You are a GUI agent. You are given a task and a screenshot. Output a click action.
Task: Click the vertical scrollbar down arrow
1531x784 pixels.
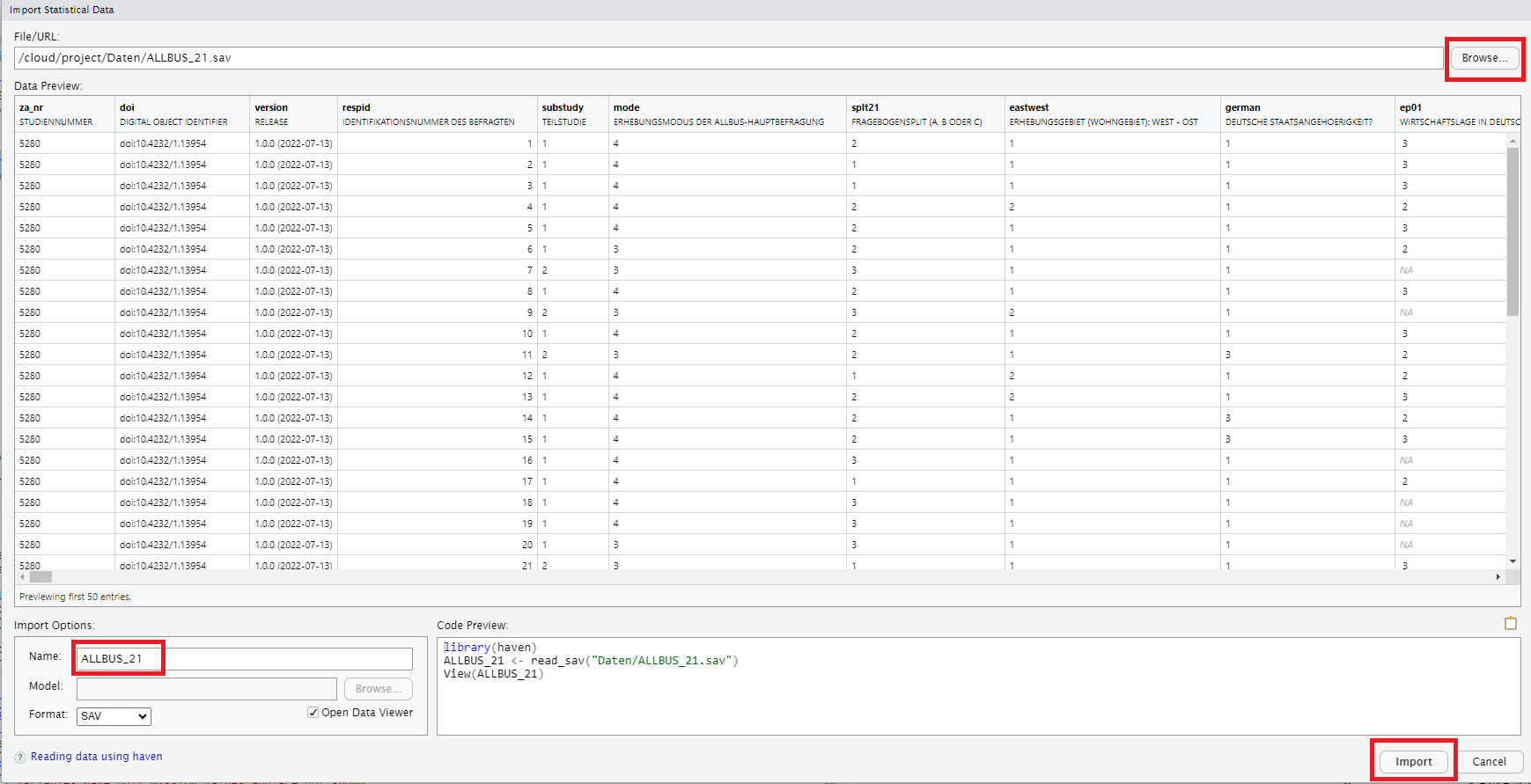[1513, 561]
